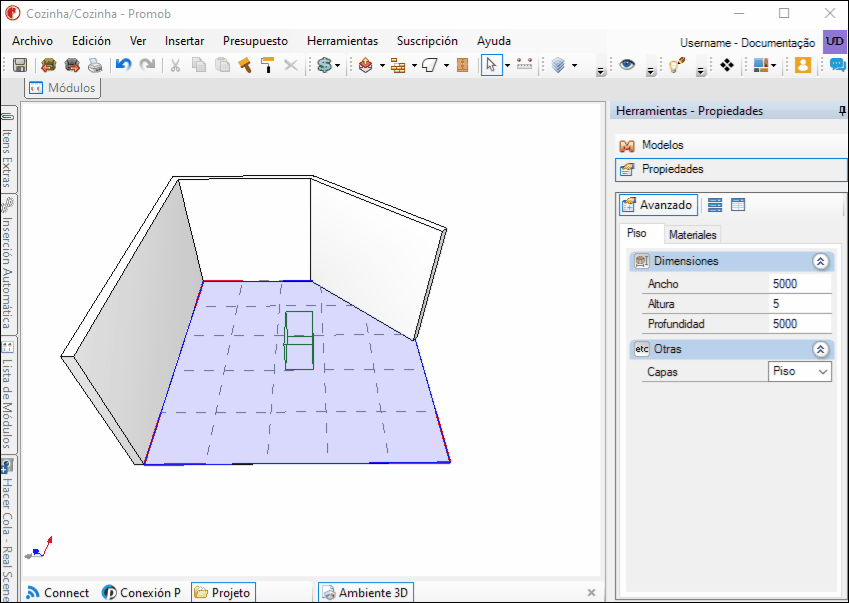Switch to the Conexión P tab
This screenshot has width=849, height=603.
(x=142, y=593)
